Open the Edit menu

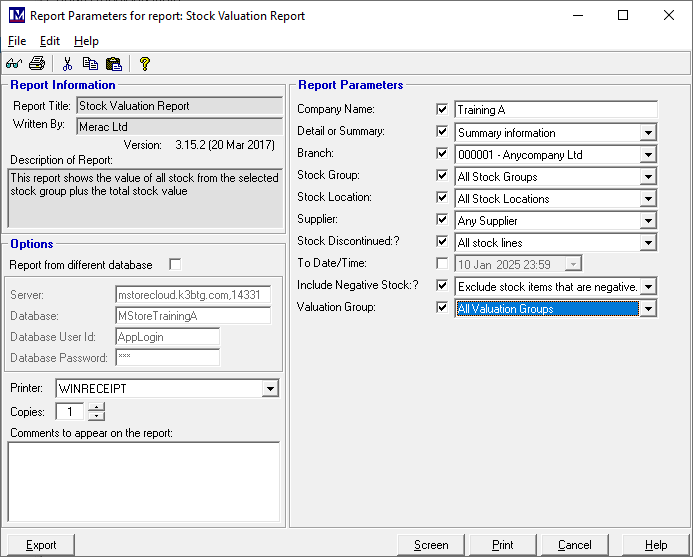(50, 41)
